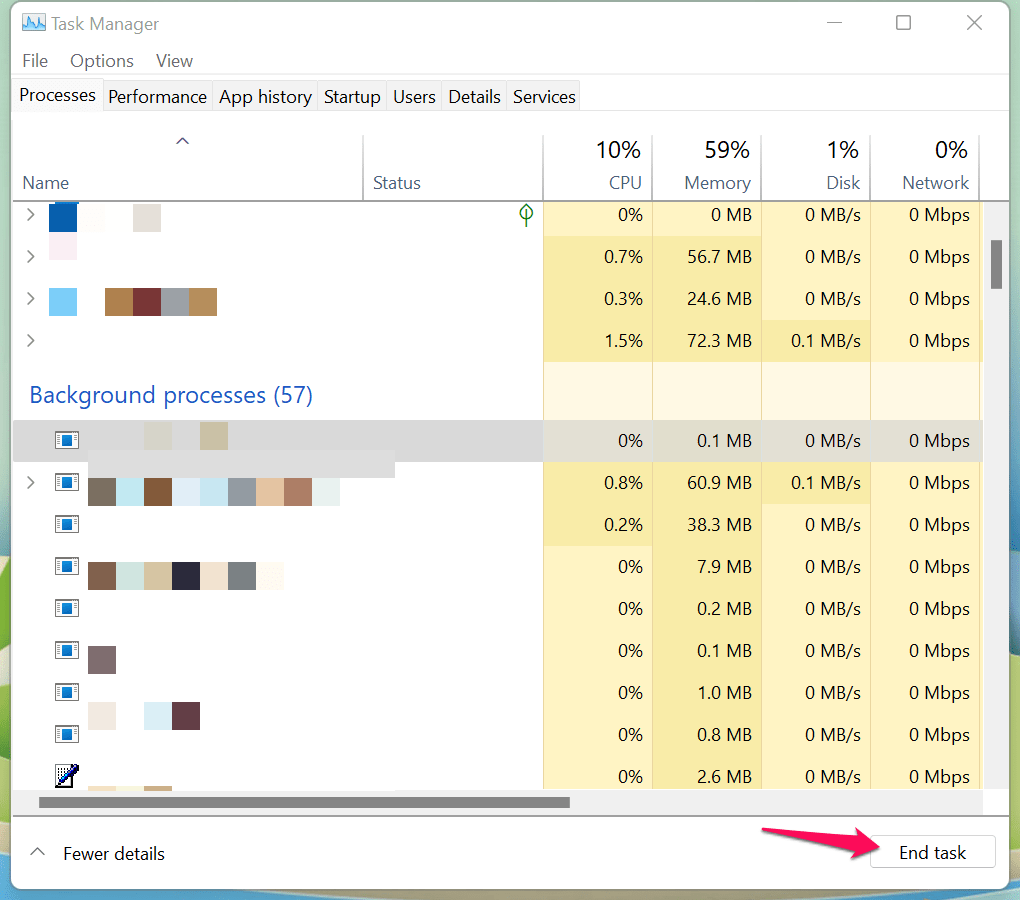Select the light blue app icon using 24.6 MB
Image resolution: width=1020 pixels, height=900 pixels.
(63, 301)
